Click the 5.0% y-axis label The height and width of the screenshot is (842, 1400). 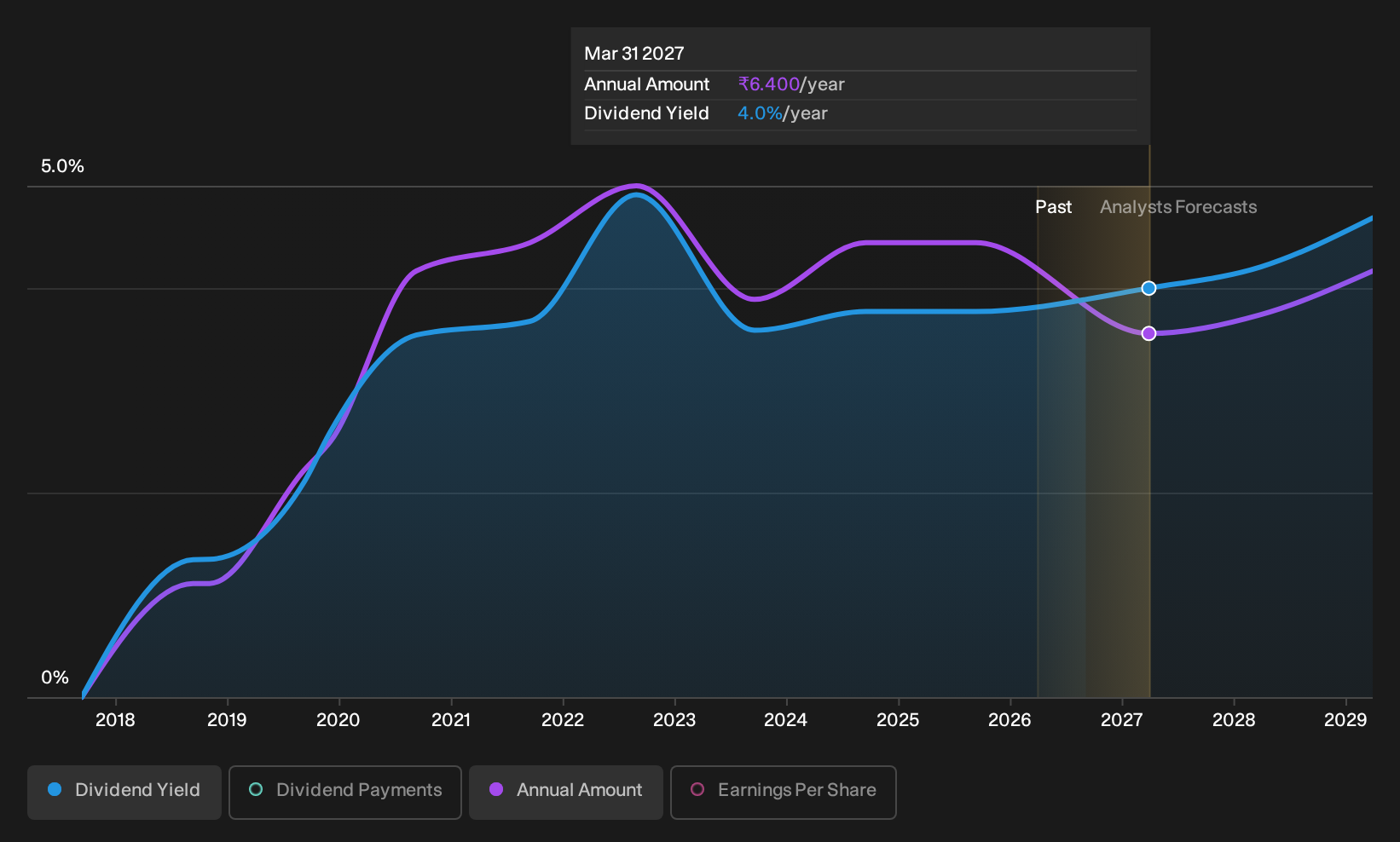coord(62,166)
